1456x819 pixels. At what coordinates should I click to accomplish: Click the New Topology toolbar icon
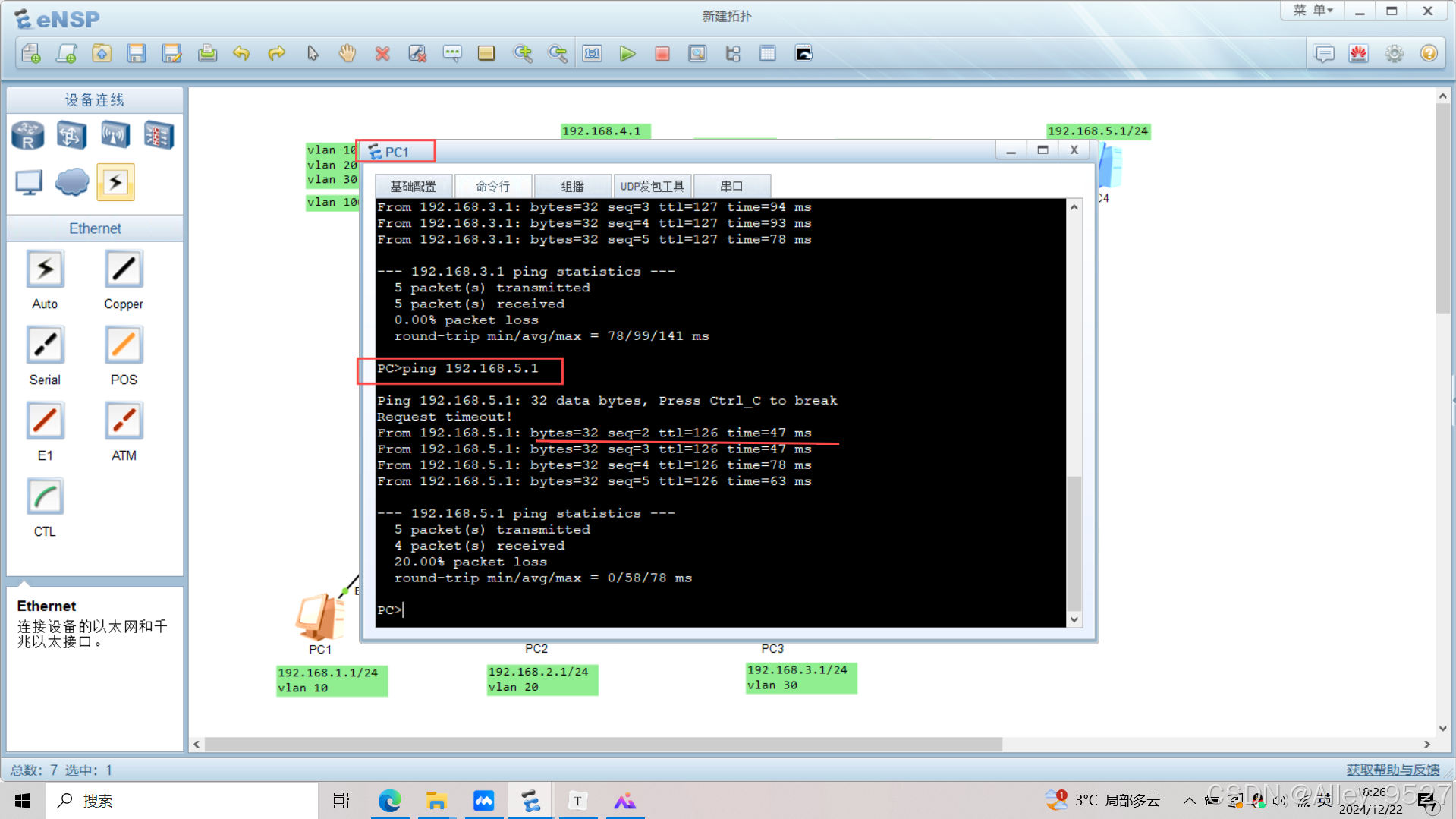31,53
